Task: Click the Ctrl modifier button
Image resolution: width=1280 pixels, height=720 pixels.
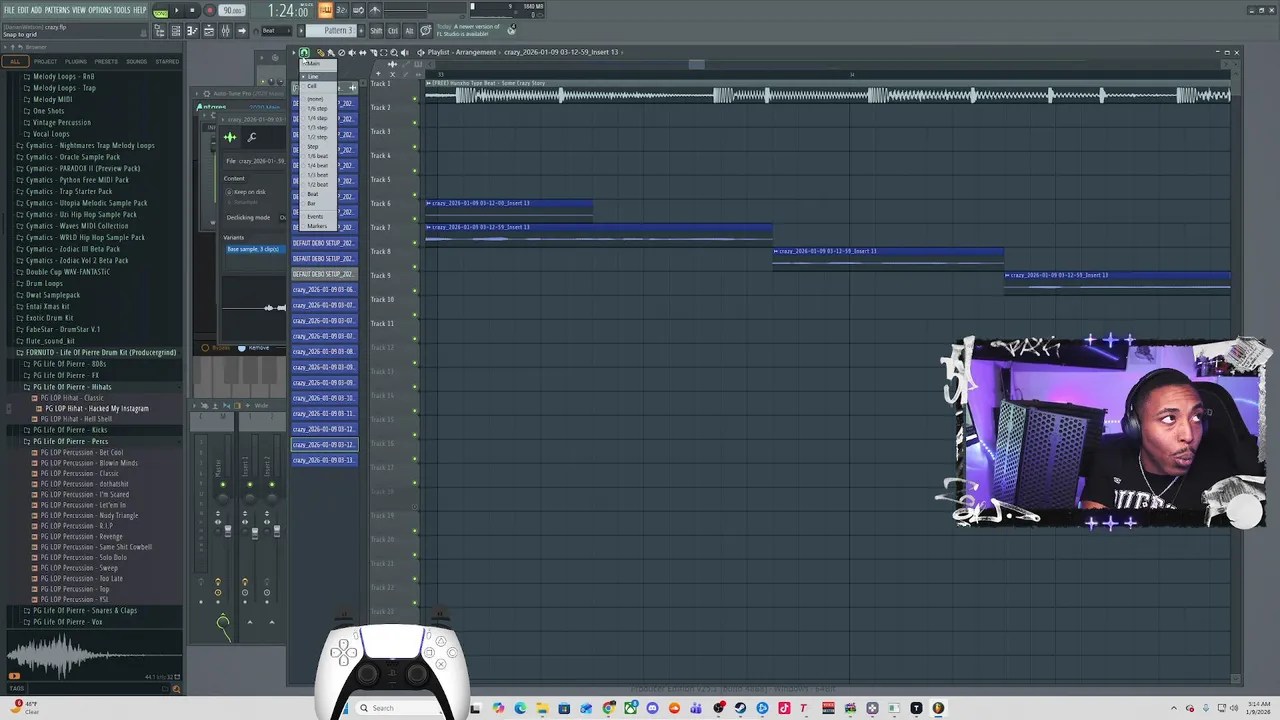Action: [x=393, y=31]
